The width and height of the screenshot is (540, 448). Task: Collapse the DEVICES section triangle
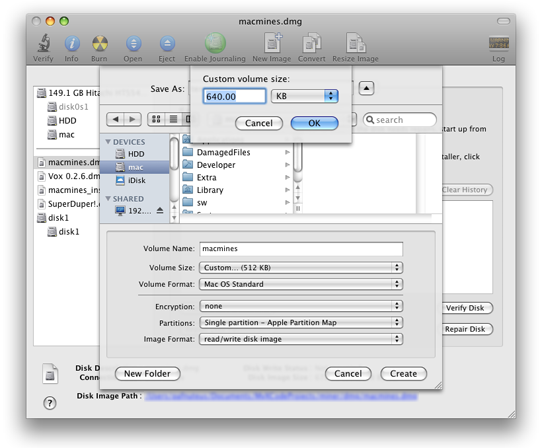pyautogui.click(x=108, y=142)
